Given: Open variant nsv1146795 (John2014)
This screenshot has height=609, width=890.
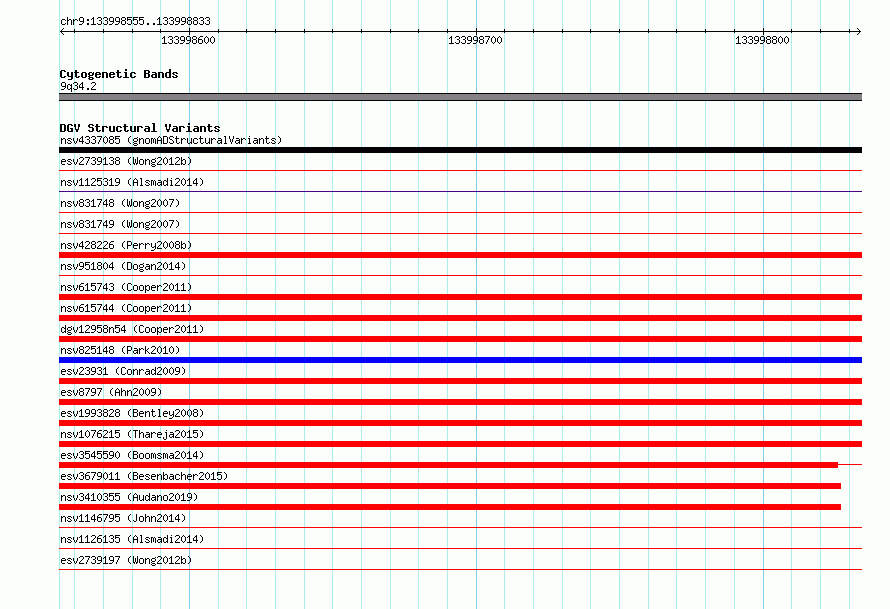Looking at the screenshot, I should click(x=123, y=518).
